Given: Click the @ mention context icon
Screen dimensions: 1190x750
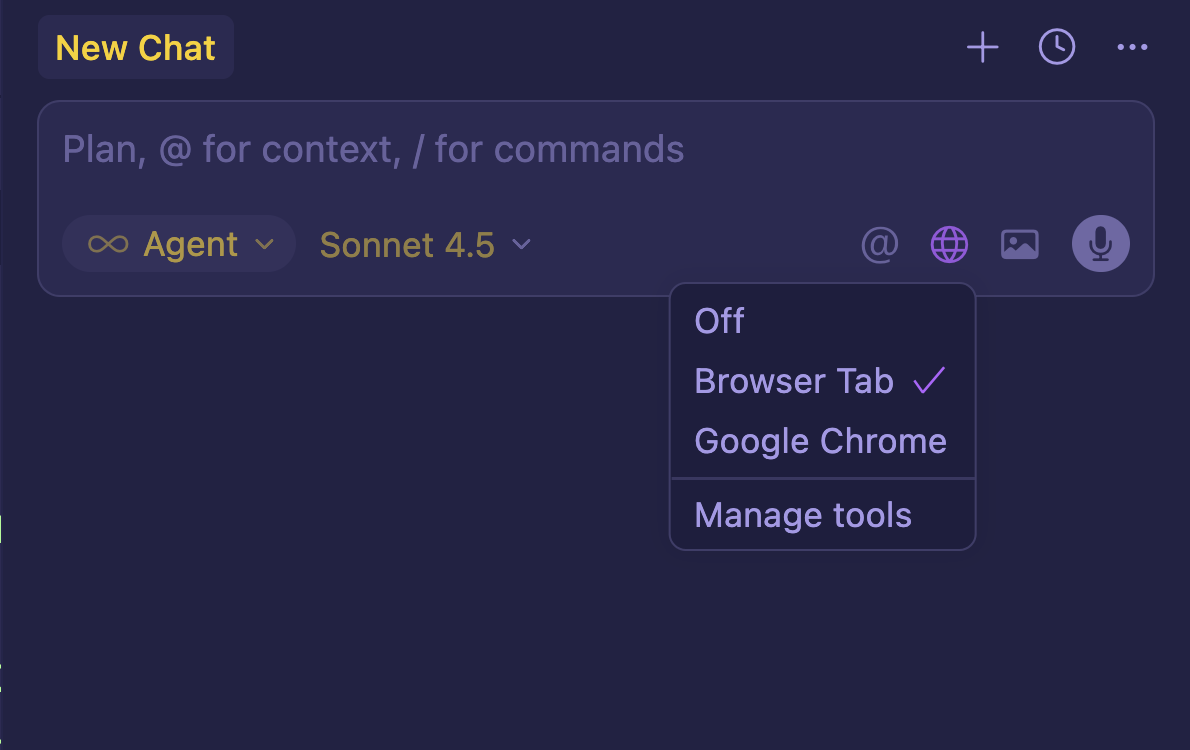Looking at the screenshot, I should point(879,244).
